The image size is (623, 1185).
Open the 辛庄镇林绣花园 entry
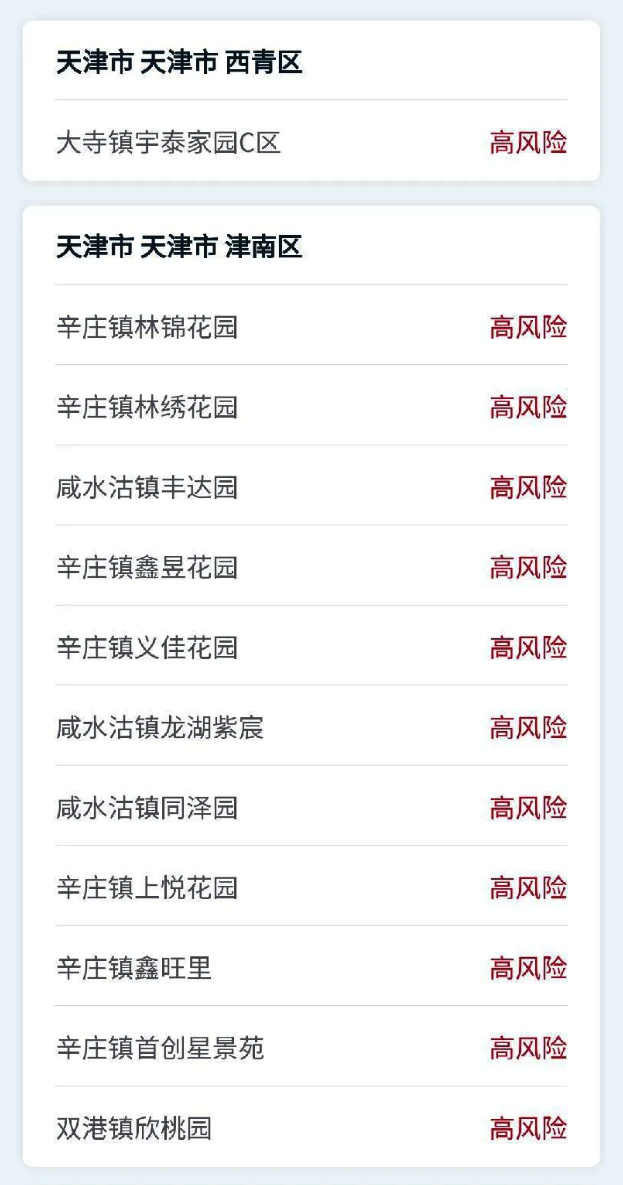311,407
